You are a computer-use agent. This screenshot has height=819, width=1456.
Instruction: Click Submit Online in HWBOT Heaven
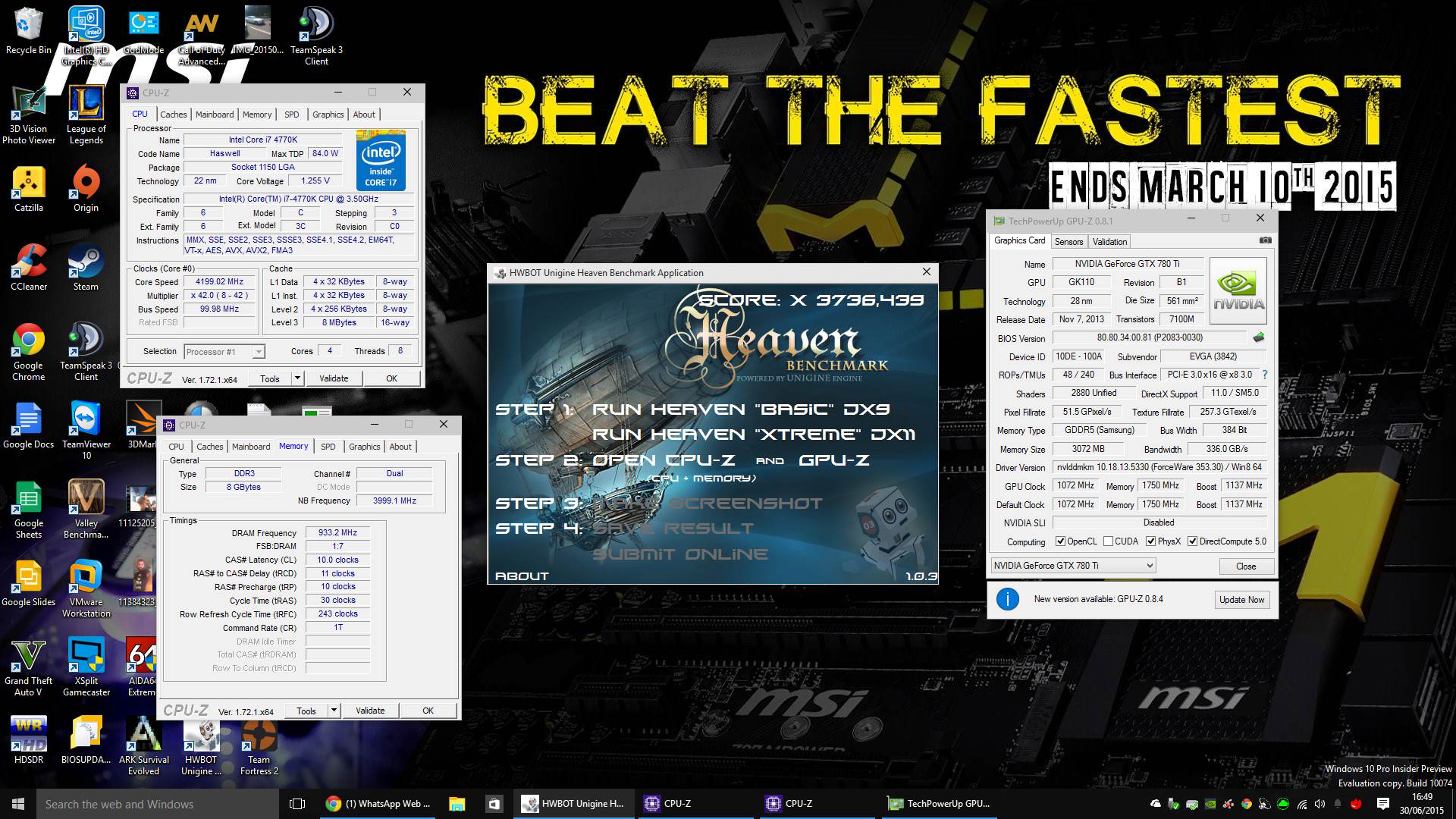(679, 554)
